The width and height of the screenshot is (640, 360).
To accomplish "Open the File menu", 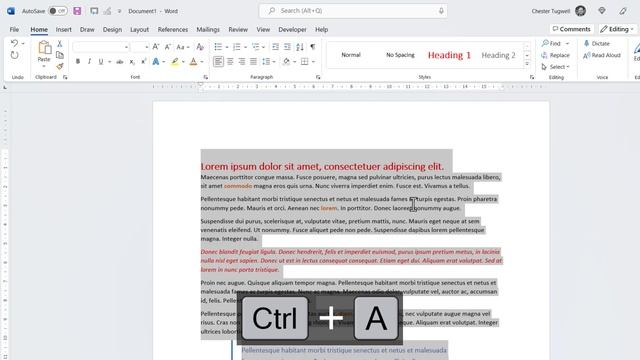I will (14, 29).
